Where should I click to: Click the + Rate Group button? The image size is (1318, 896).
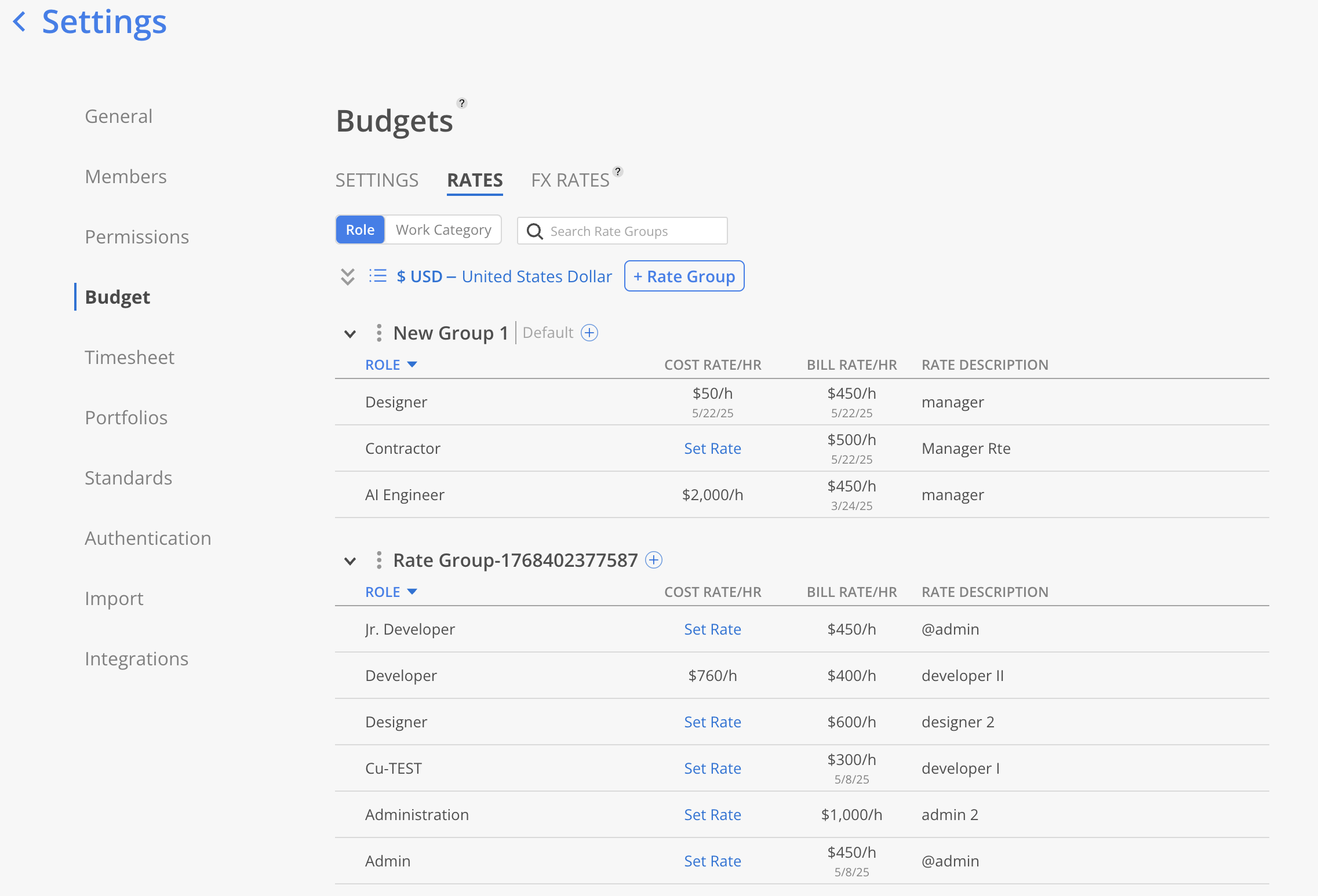pyautogui.click(x=684, y=276)
